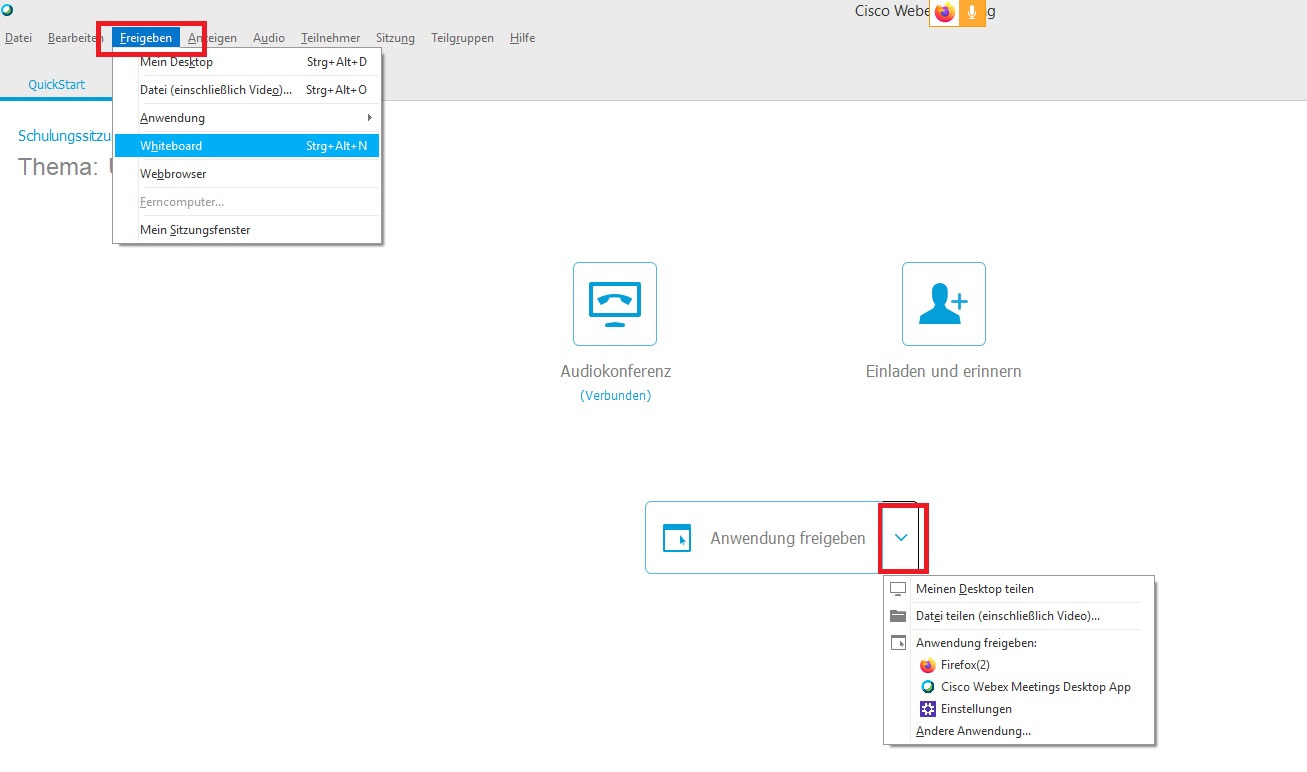Open the Datei menu
Viewport: 1307px width, 772px height.
(x=19, y=38)
